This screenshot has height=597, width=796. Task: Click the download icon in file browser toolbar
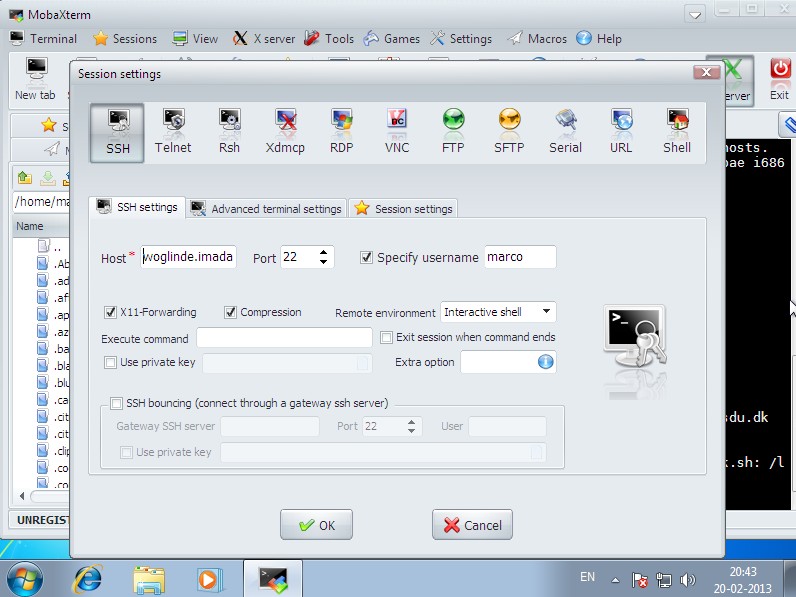pos(48,178)
